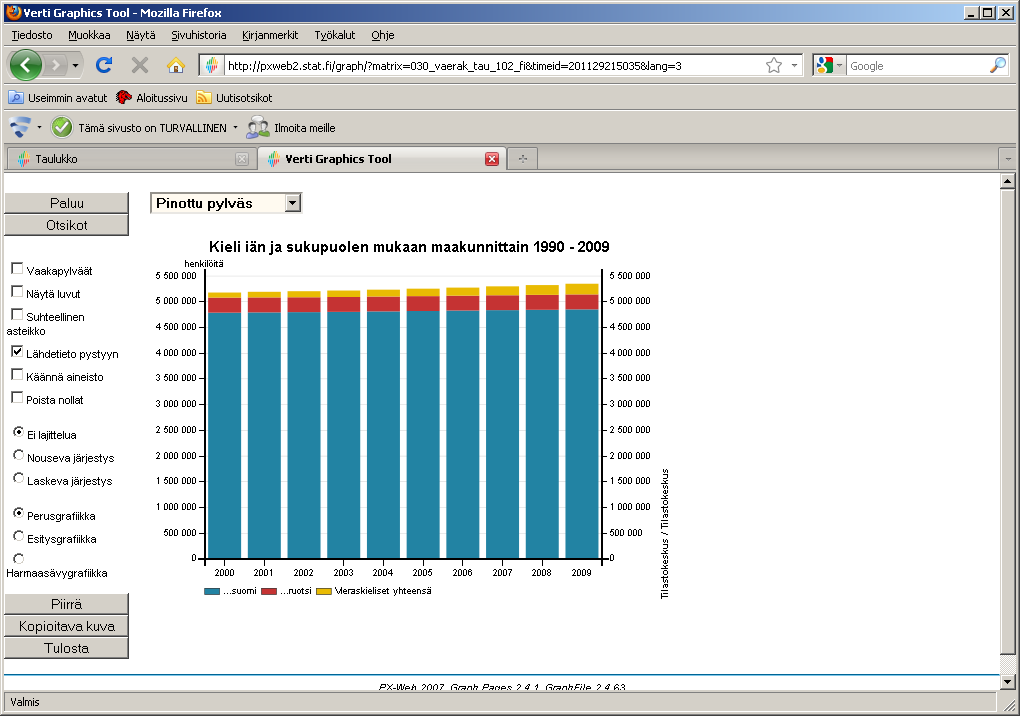The width and height of the screenshot is (1020, 716).
Task: Click in the Google search field
Action: tap(917, 66)
